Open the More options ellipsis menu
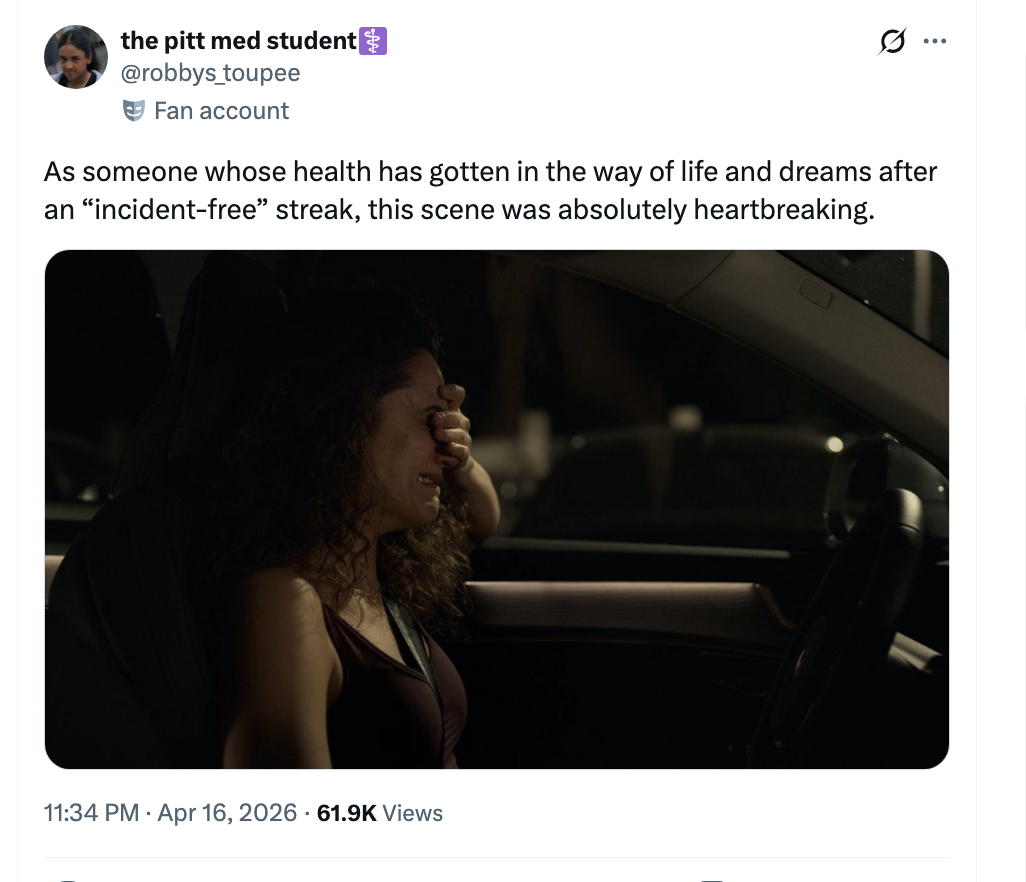Screen dimensions: 1026x882 (x=935, y=42)
